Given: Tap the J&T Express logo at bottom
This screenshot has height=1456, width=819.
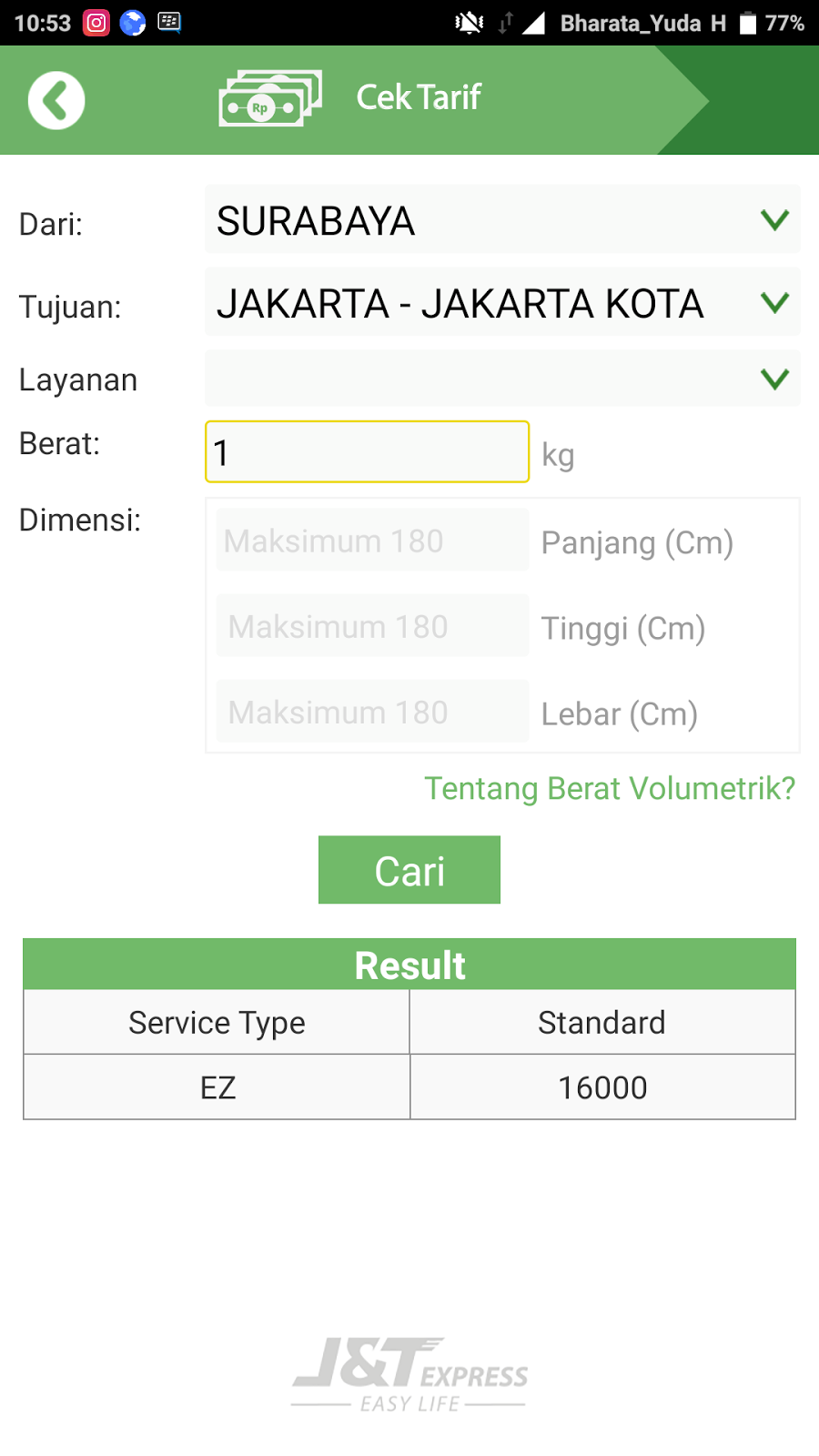Looking at the screenshot, I should (409, 1374).
